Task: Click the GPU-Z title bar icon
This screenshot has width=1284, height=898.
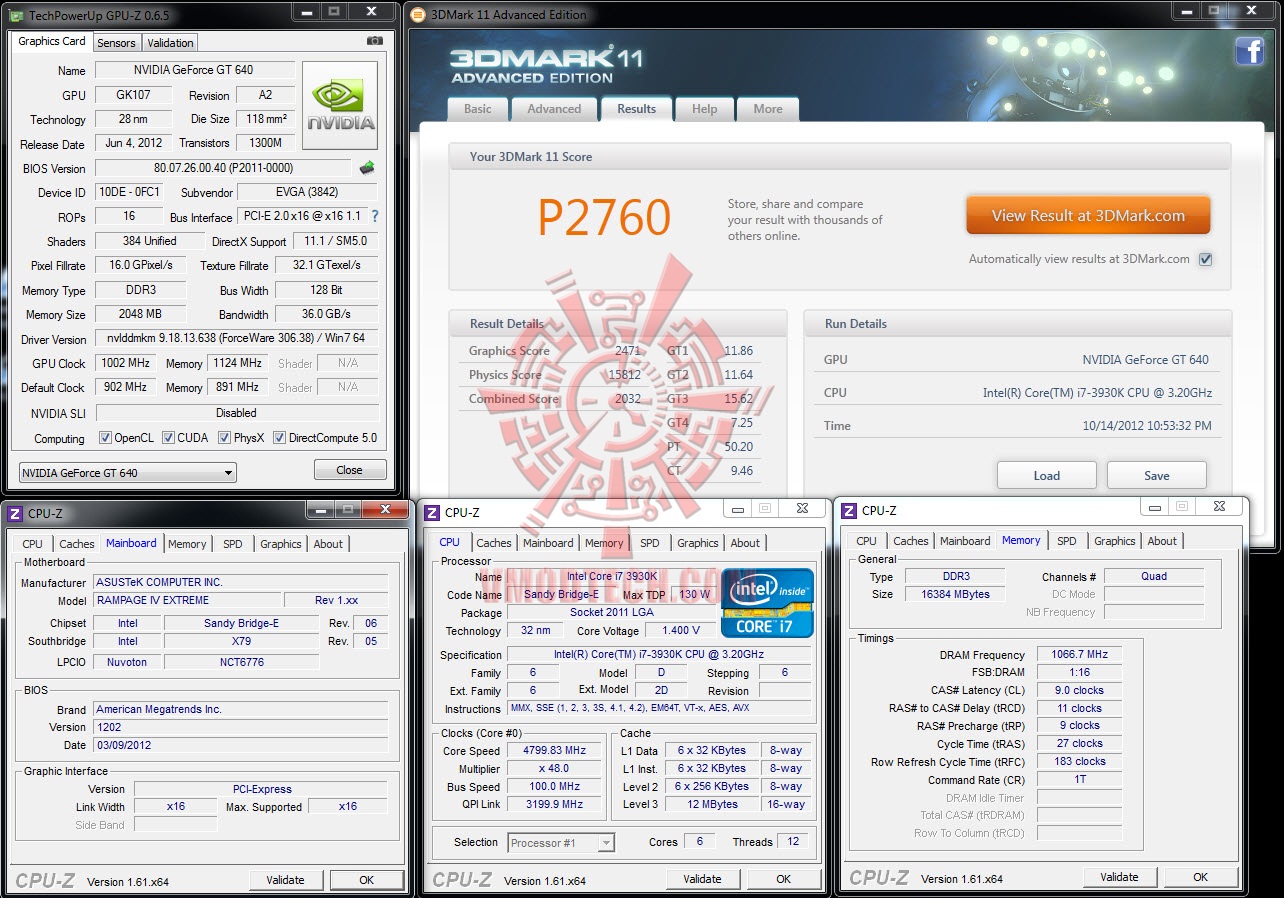Action: click(x=15, y=14)
